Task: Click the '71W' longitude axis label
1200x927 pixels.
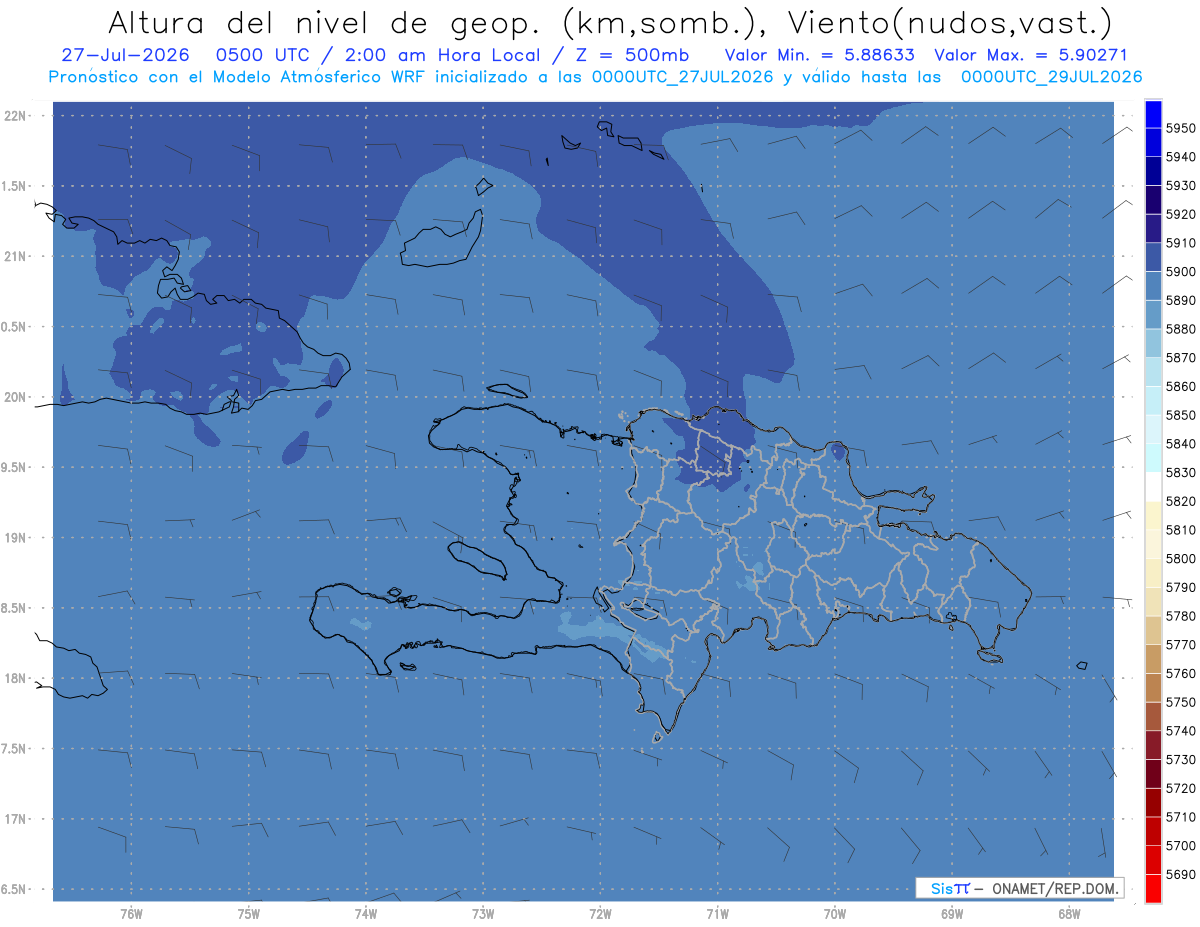Action: coord(717,913)
